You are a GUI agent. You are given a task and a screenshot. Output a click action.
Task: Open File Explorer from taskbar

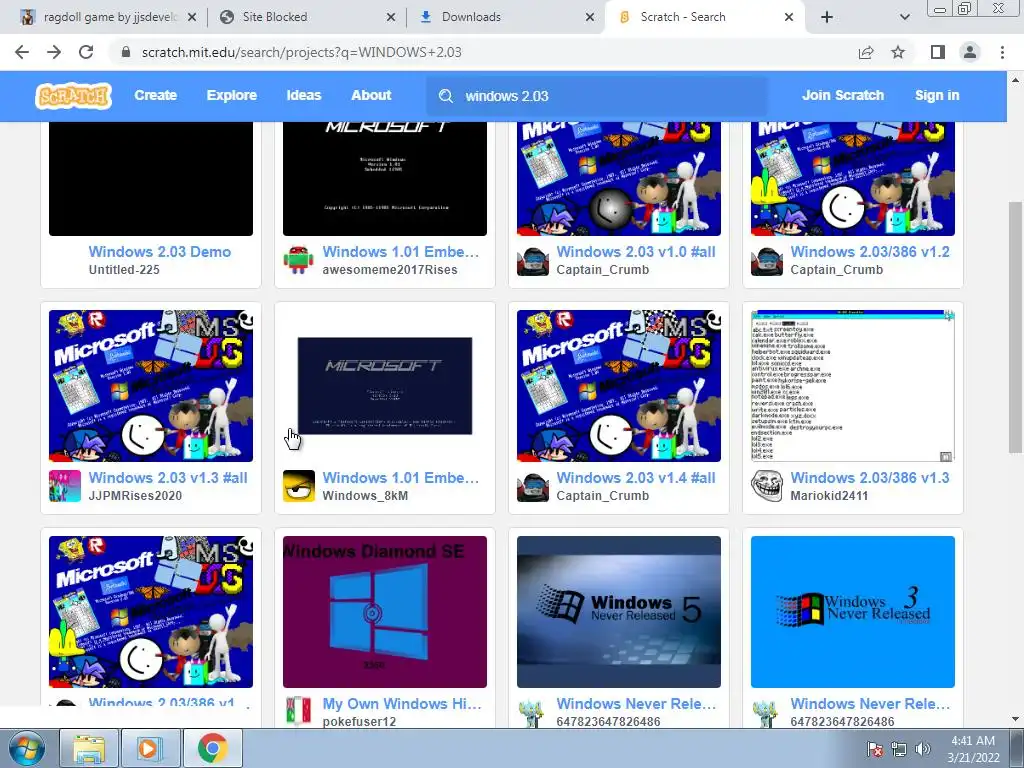(89, 748)
